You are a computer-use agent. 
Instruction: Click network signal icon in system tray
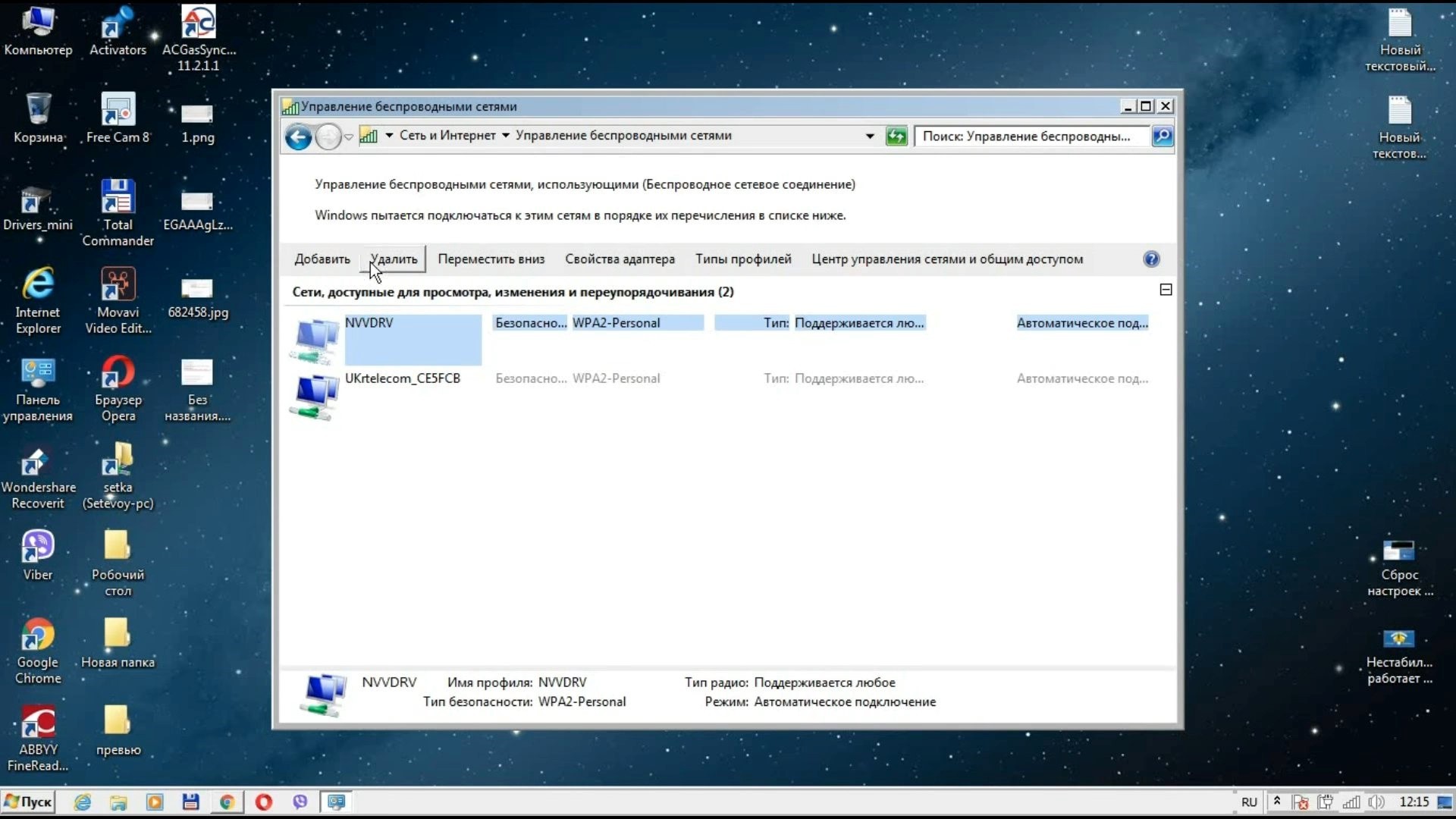coord(1351,802)
